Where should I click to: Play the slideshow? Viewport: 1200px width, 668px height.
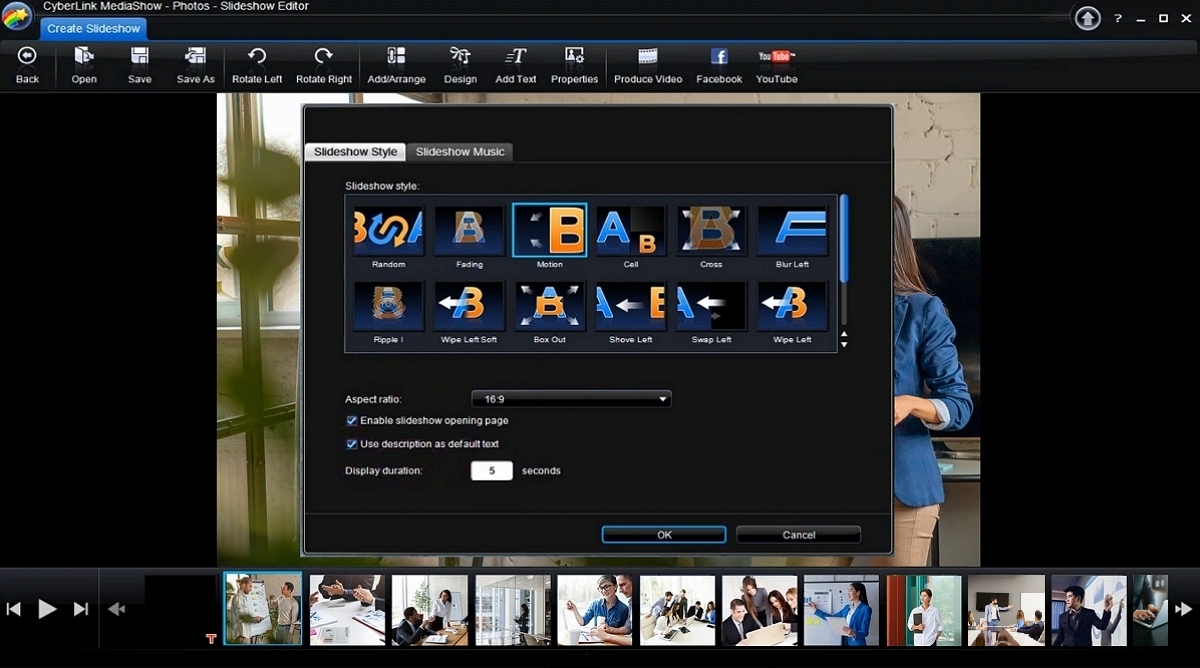coord(47,608)
